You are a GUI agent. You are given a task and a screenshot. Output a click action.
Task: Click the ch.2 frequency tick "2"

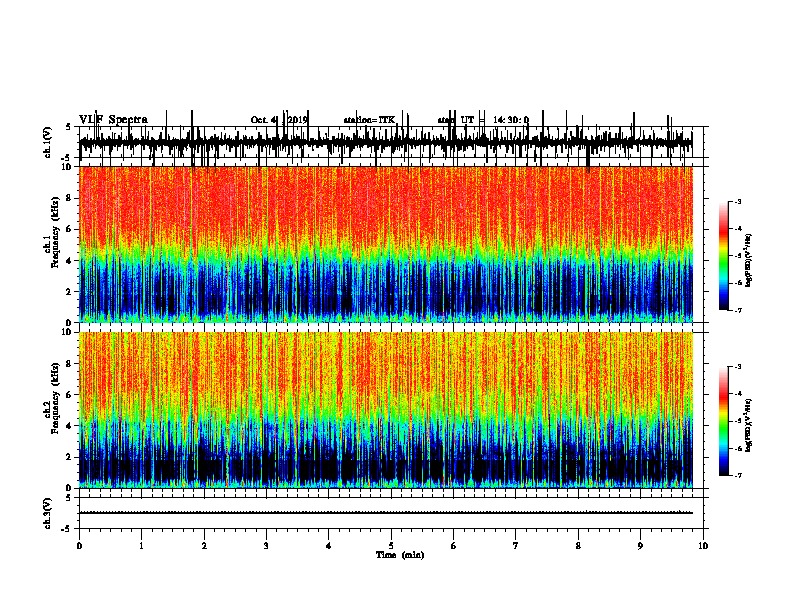coord(70,457)
